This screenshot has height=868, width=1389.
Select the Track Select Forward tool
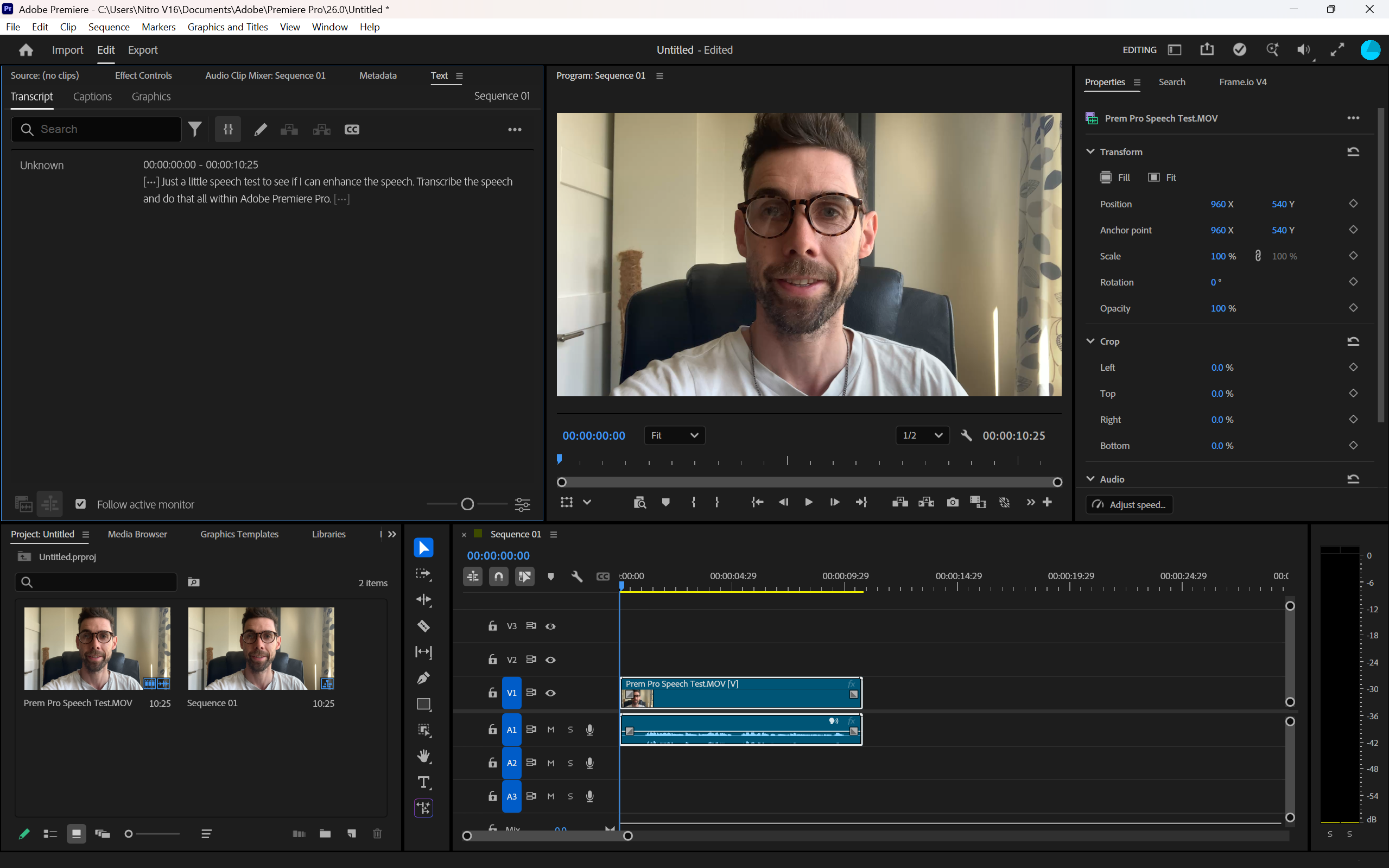423,573
